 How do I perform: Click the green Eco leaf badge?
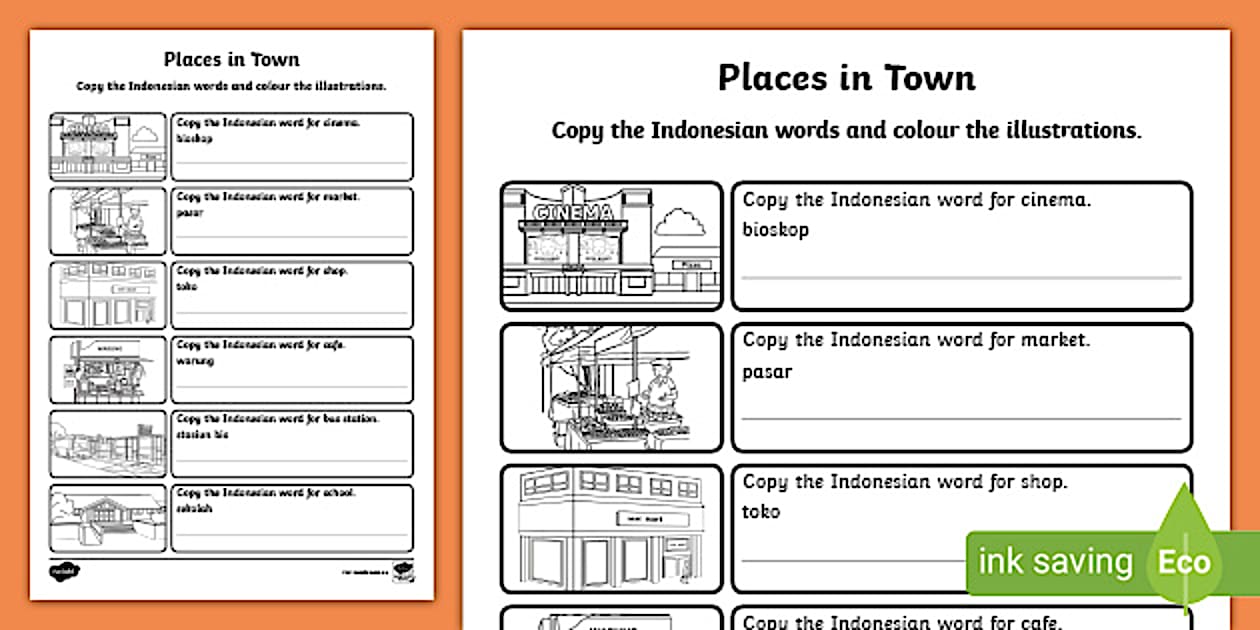tap(1183, 562)
